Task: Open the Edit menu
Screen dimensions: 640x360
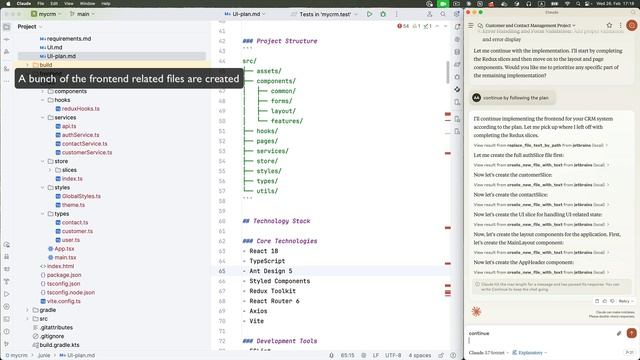Action: (54, 4)
